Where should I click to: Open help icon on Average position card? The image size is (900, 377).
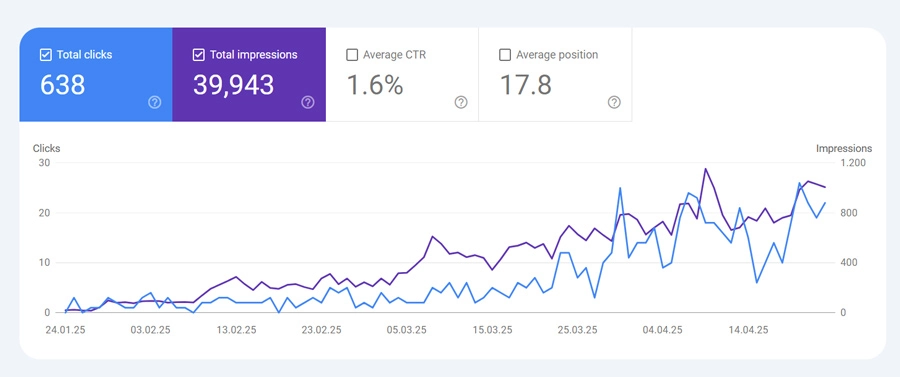pyautogui.click(x=614, y=102)
